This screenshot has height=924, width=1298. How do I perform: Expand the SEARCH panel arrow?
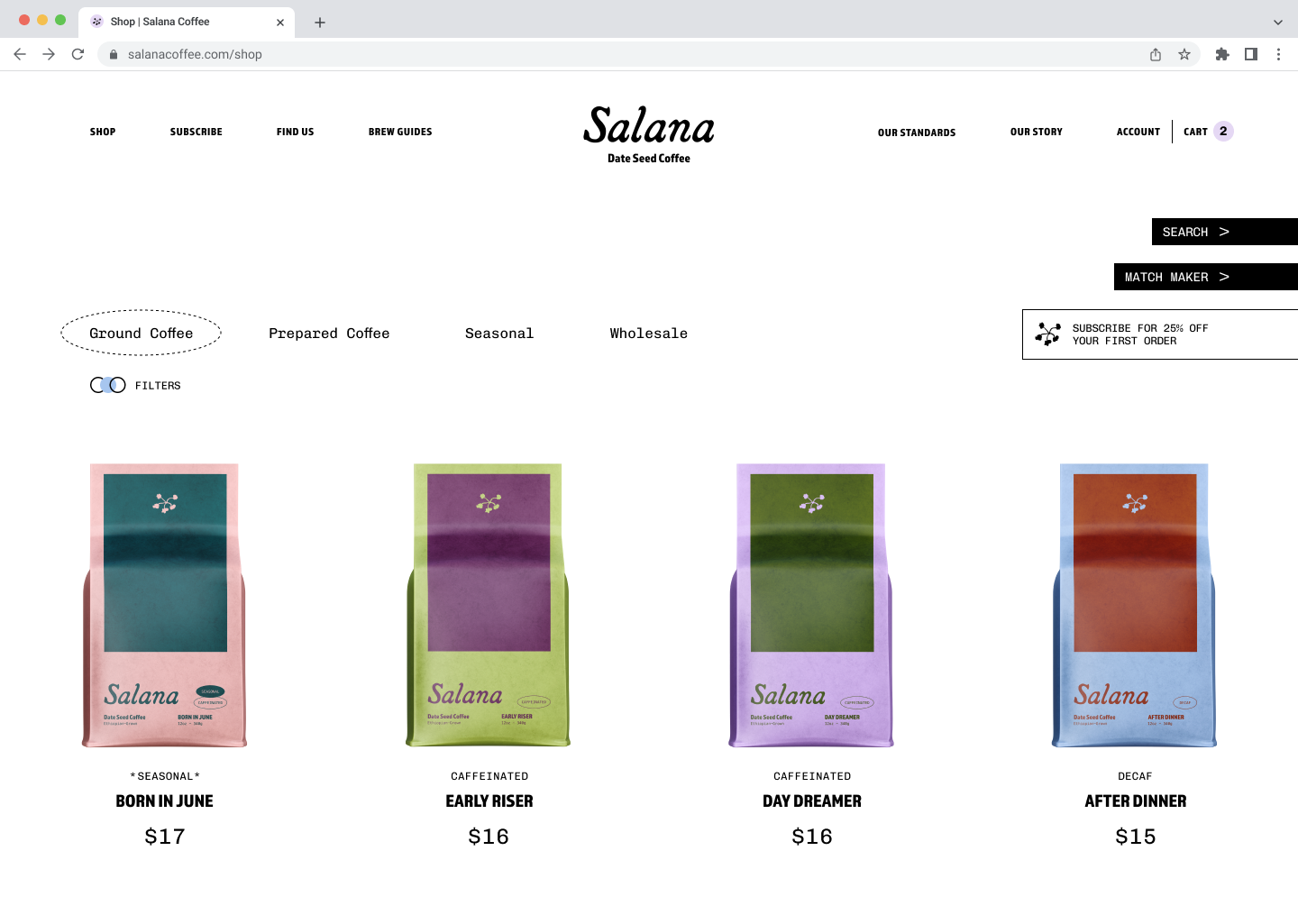(1225, 232)
